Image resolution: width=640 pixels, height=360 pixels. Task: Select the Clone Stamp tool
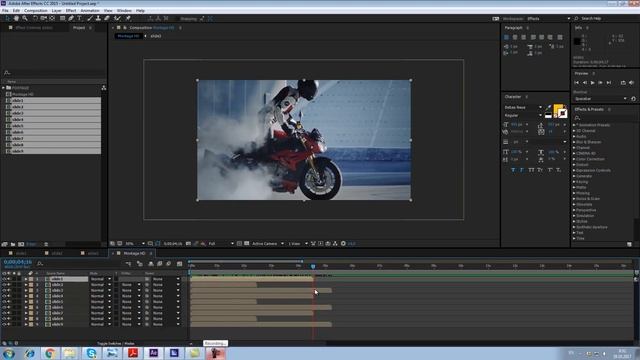(x=98, y=18)
